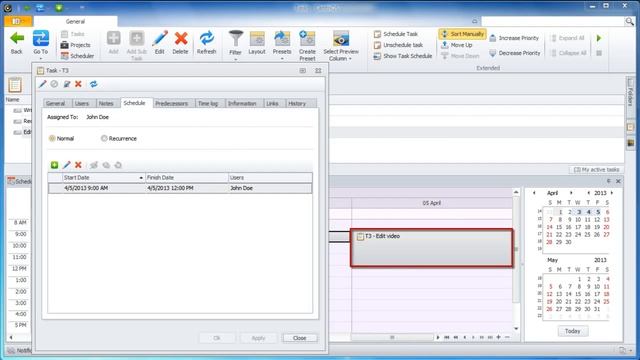Click Finish Date column header
The width and height of the screenshot is (640, 360).
pyautogui.click(x=187, y=178)
